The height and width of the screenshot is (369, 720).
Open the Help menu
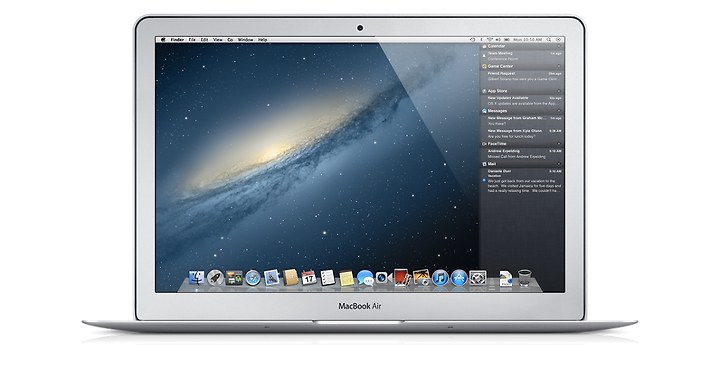(262, 40)
